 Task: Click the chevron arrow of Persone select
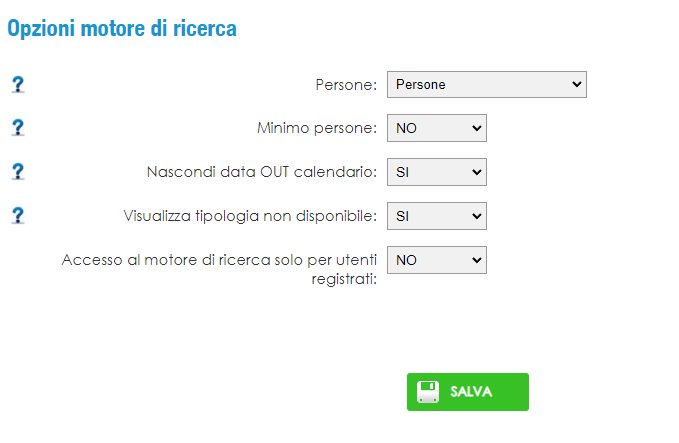576,84
